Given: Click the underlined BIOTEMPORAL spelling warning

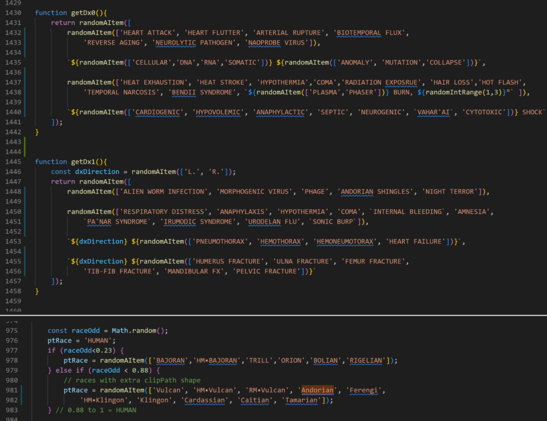Looking at the screenshot, I should (359, 33).
